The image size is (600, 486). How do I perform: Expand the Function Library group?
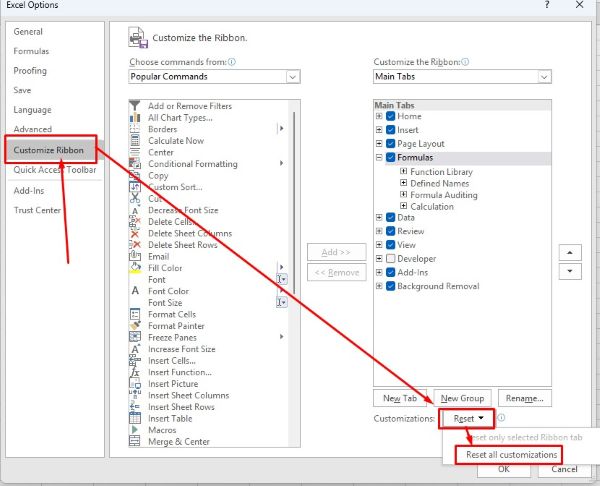pos(403,172)
